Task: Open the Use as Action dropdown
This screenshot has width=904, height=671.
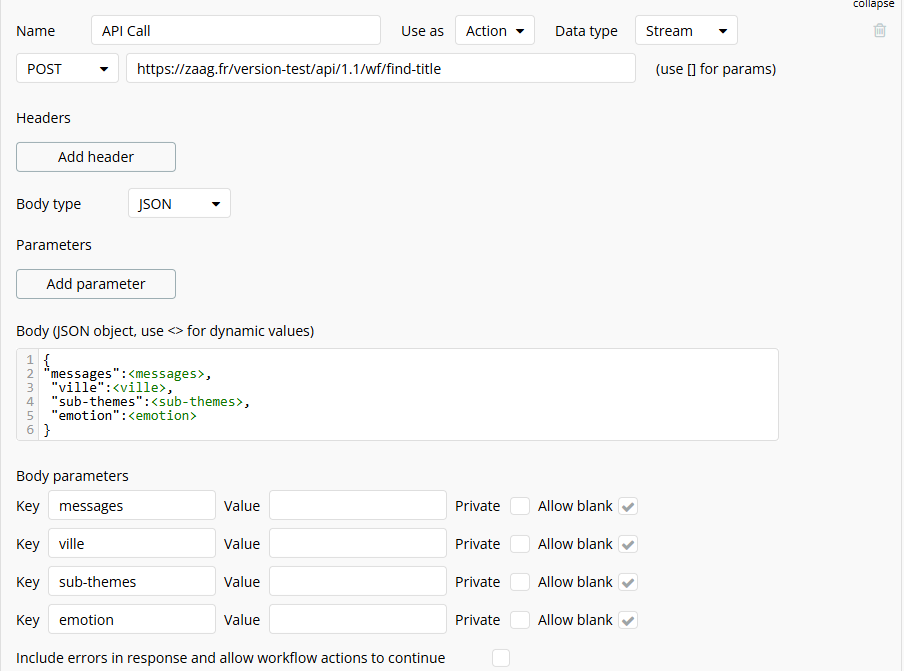Action: click(495, 31)
